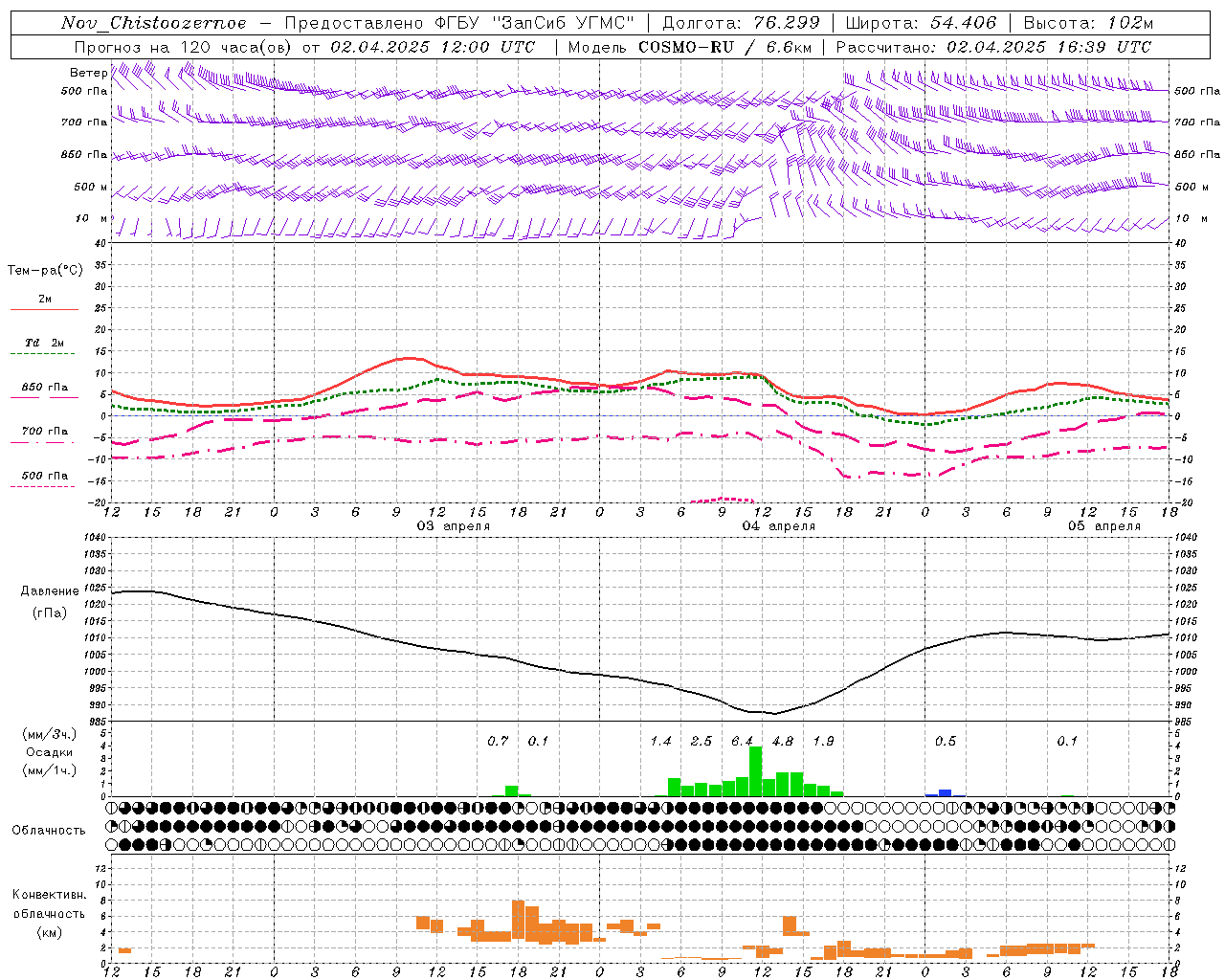Select the '(гПа)' pressure unit label
1225x980 pixels.
[50, 613]
